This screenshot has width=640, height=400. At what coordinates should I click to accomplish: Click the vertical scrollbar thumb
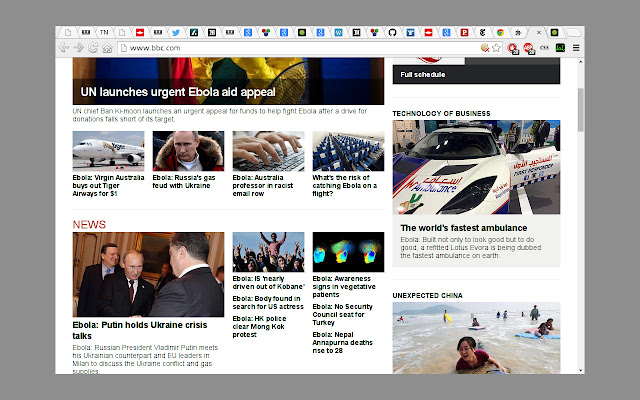coord(580,110)
